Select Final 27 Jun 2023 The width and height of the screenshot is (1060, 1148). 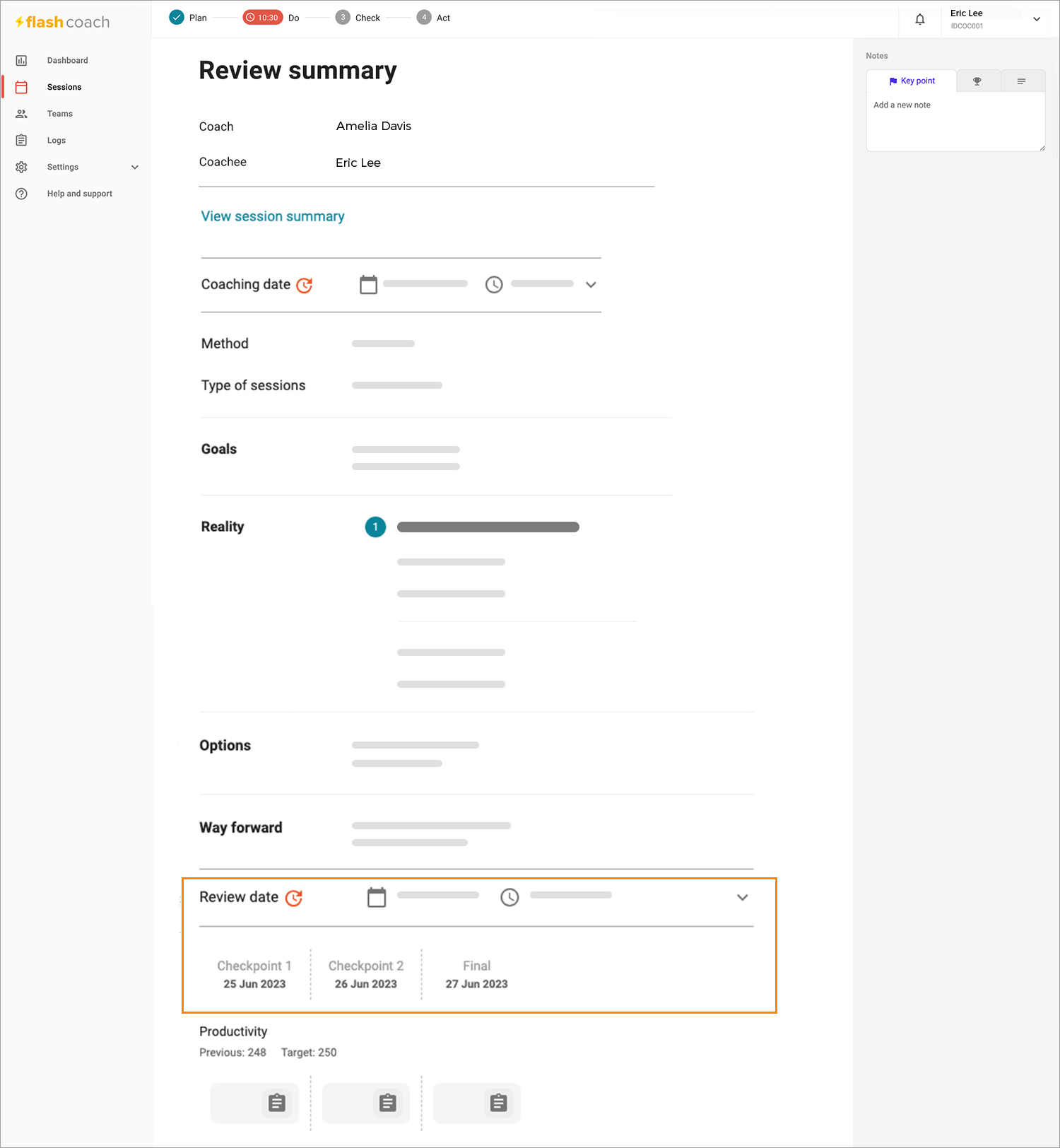point(477,975)
